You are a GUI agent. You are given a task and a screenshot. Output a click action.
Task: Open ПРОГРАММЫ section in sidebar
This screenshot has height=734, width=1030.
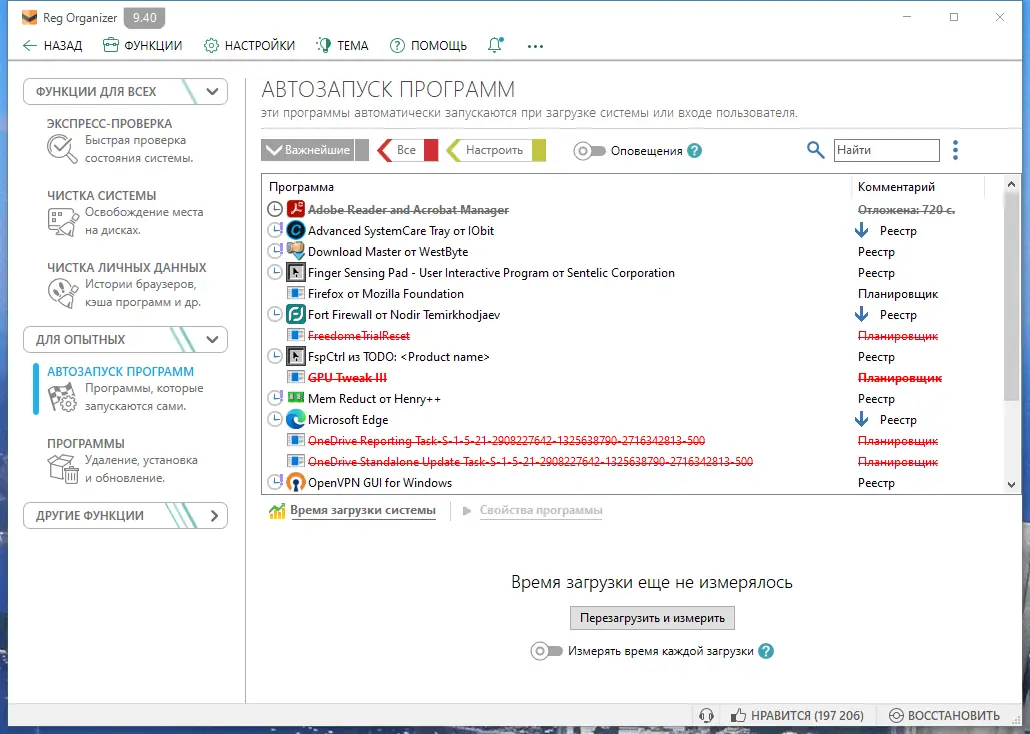[x=122, y=461]
